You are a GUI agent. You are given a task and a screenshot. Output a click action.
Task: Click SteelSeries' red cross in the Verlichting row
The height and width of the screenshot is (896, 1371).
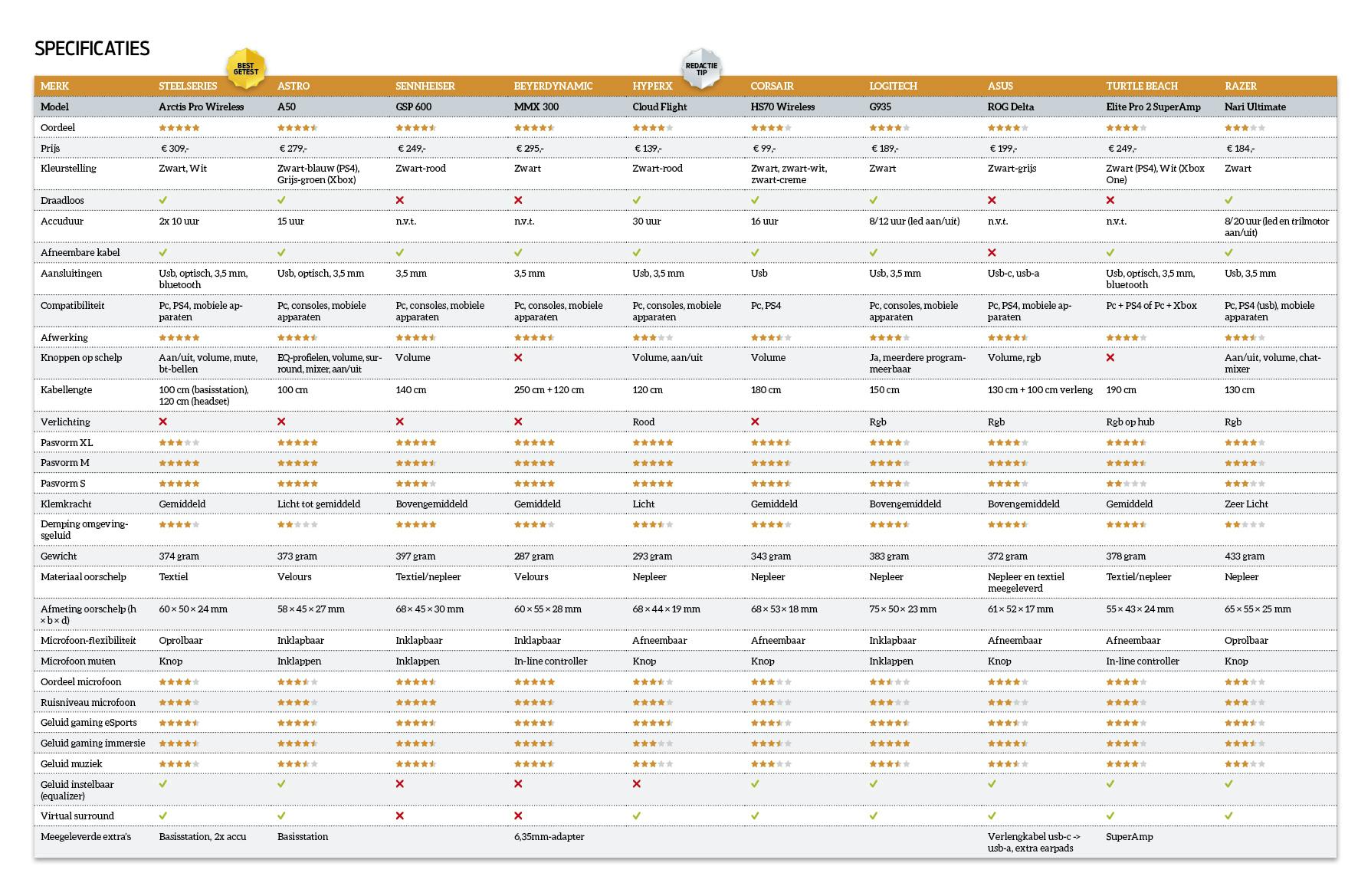[x=163, y=422]
